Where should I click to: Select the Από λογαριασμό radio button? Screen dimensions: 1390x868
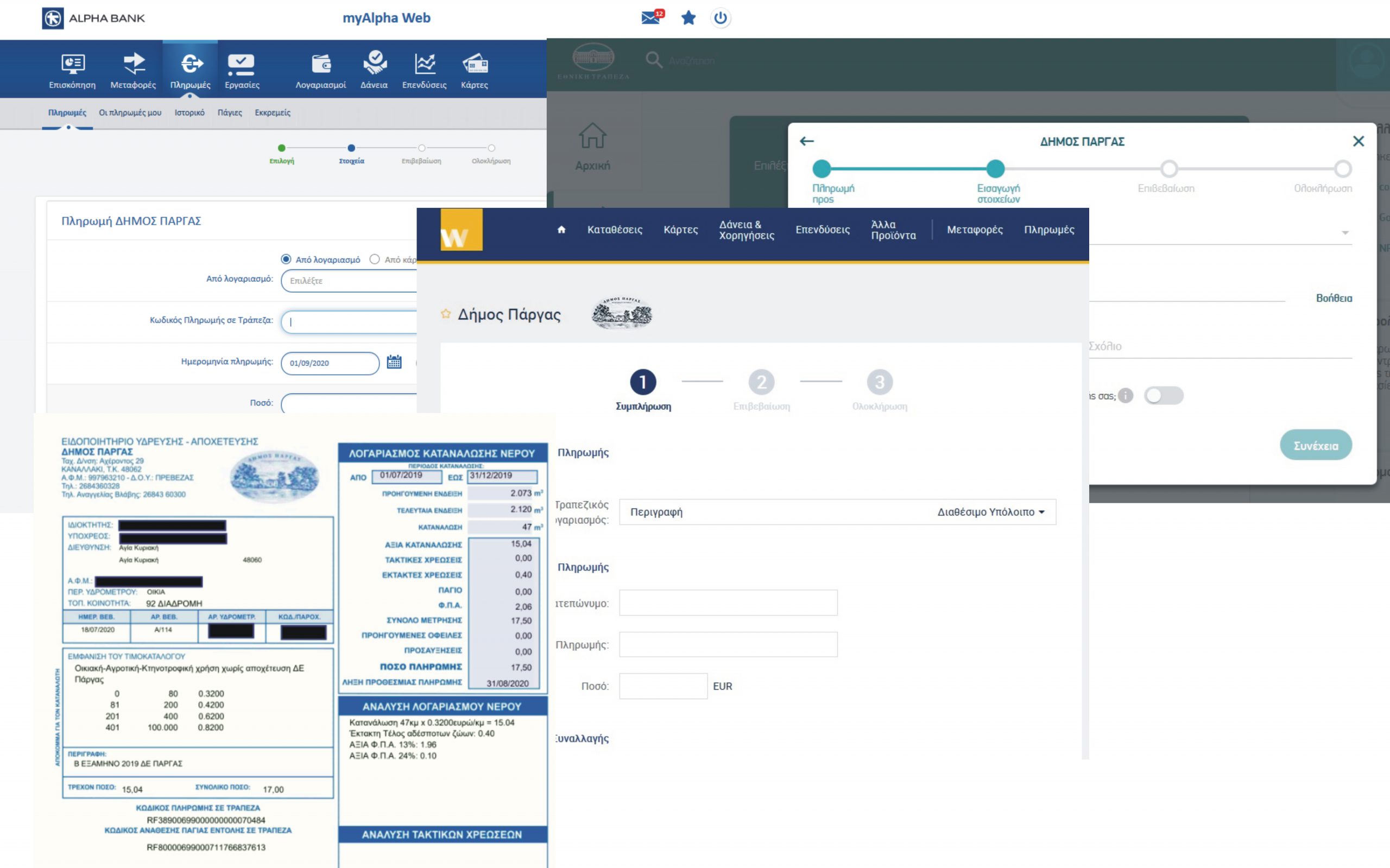[286, 259]
